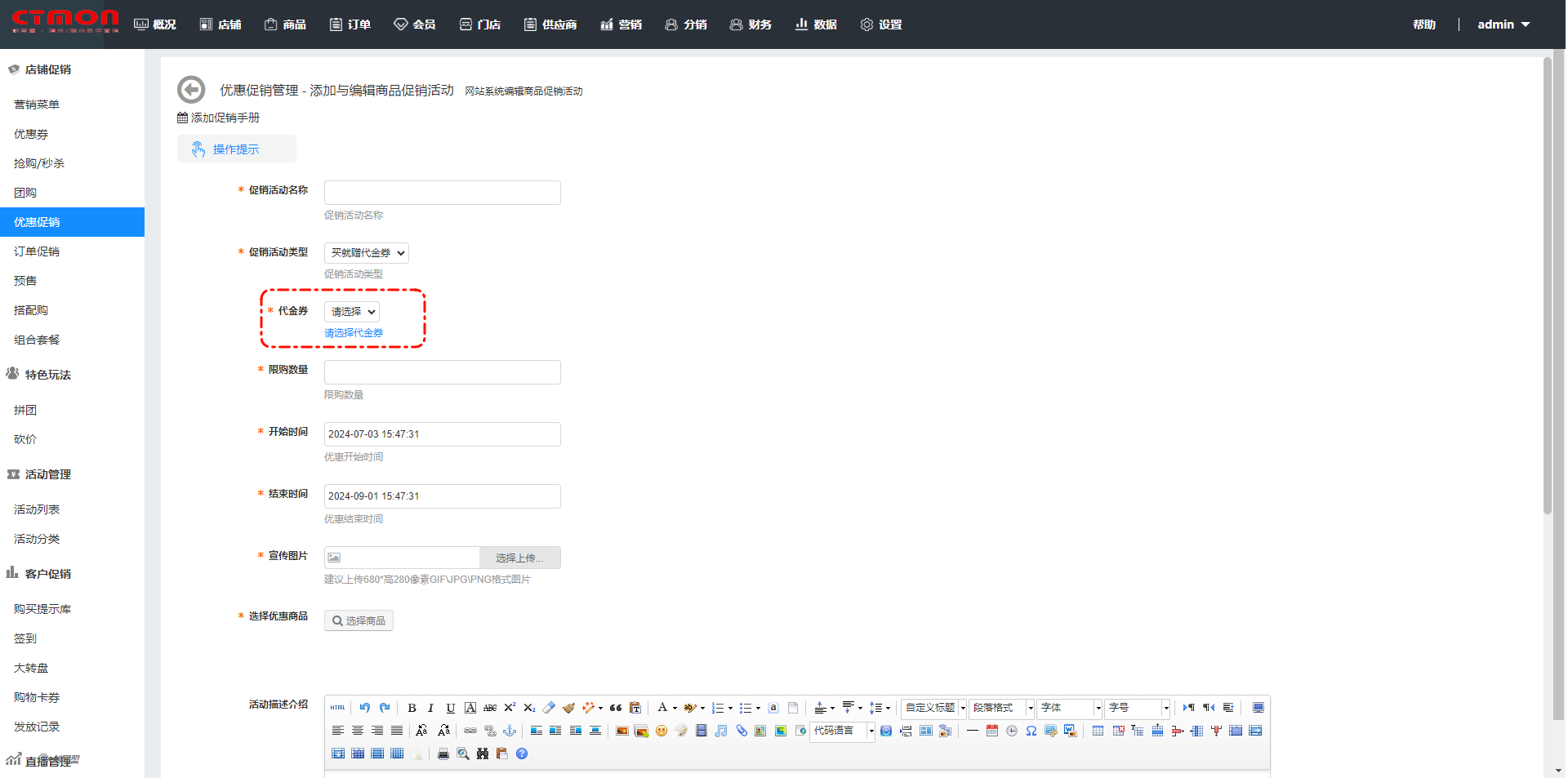Click the 选择上传 upload button
Image resolution: width=1568 pixels, height=778 pixels.
click(519, 558)
